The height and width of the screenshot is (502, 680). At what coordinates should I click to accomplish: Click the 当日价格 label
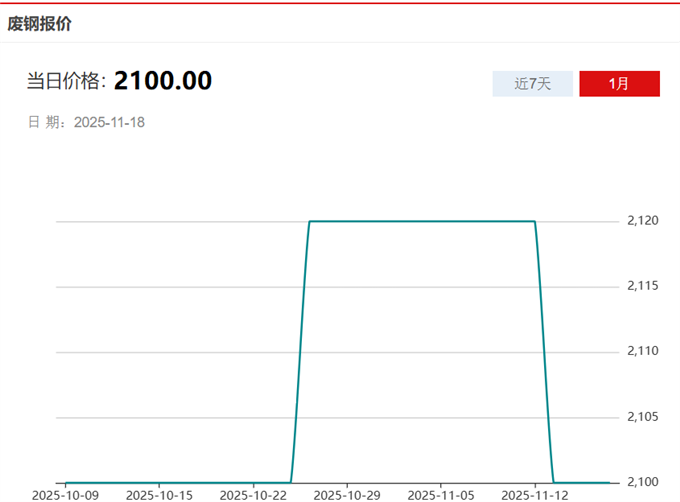tap(65, 82)
